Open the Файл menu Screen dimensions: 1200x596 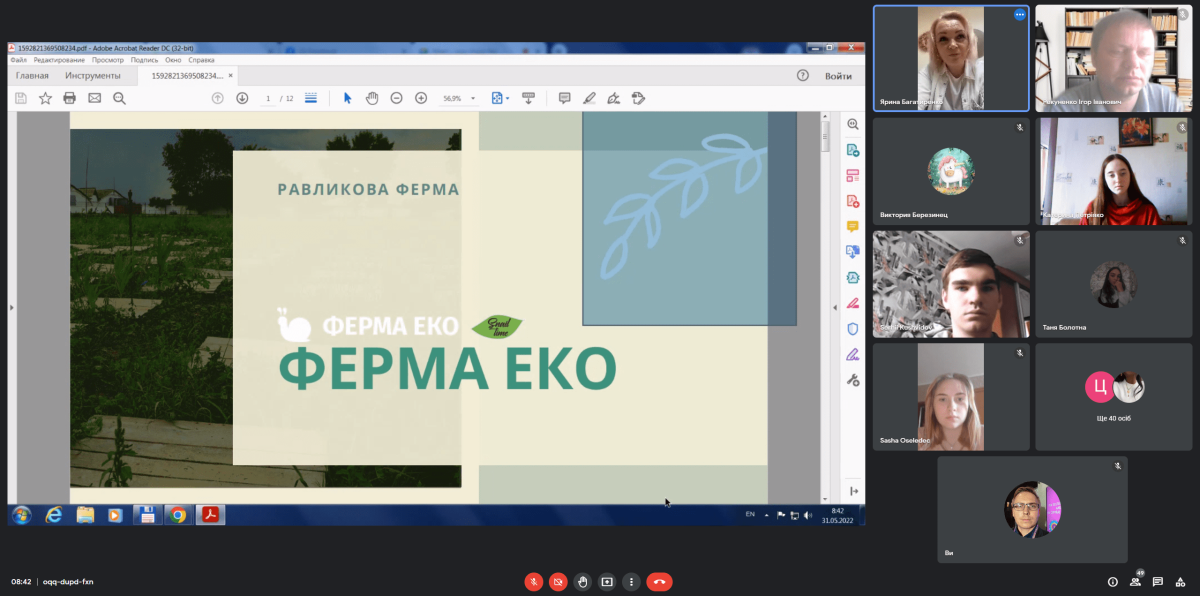click(x=18, y=60)
